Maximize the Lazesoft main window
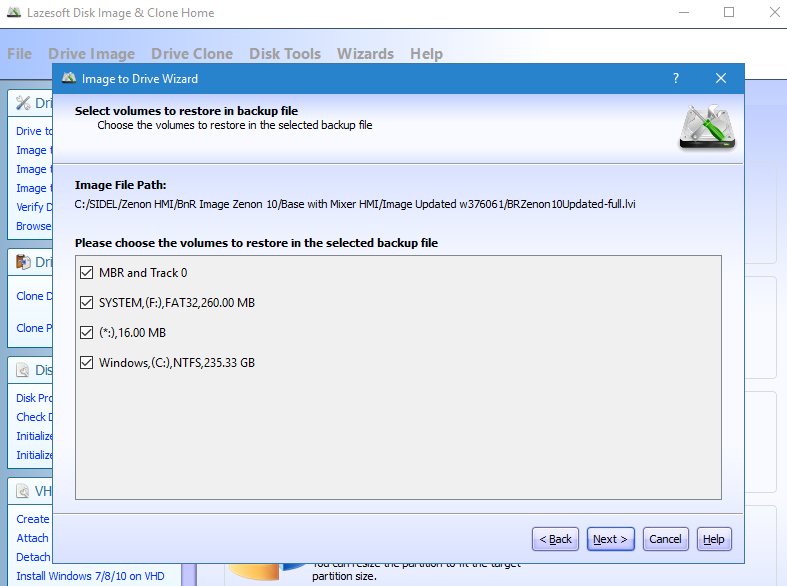 (729, 12)
